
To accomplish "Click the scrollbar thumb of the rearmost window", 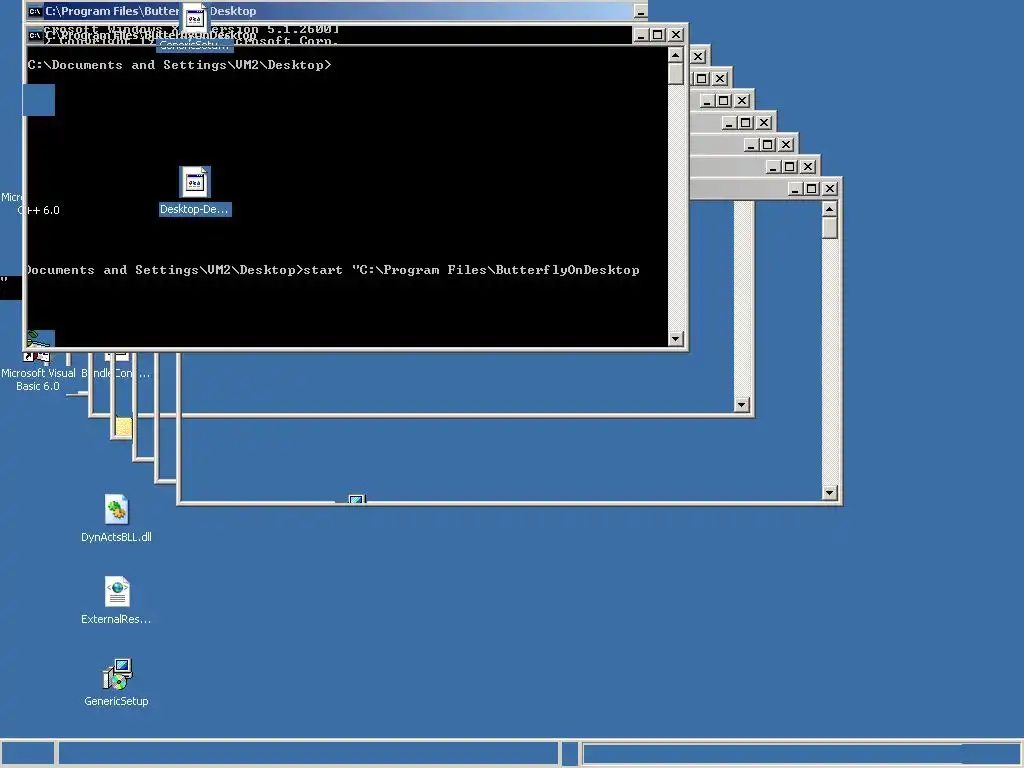I will point(829,228).
